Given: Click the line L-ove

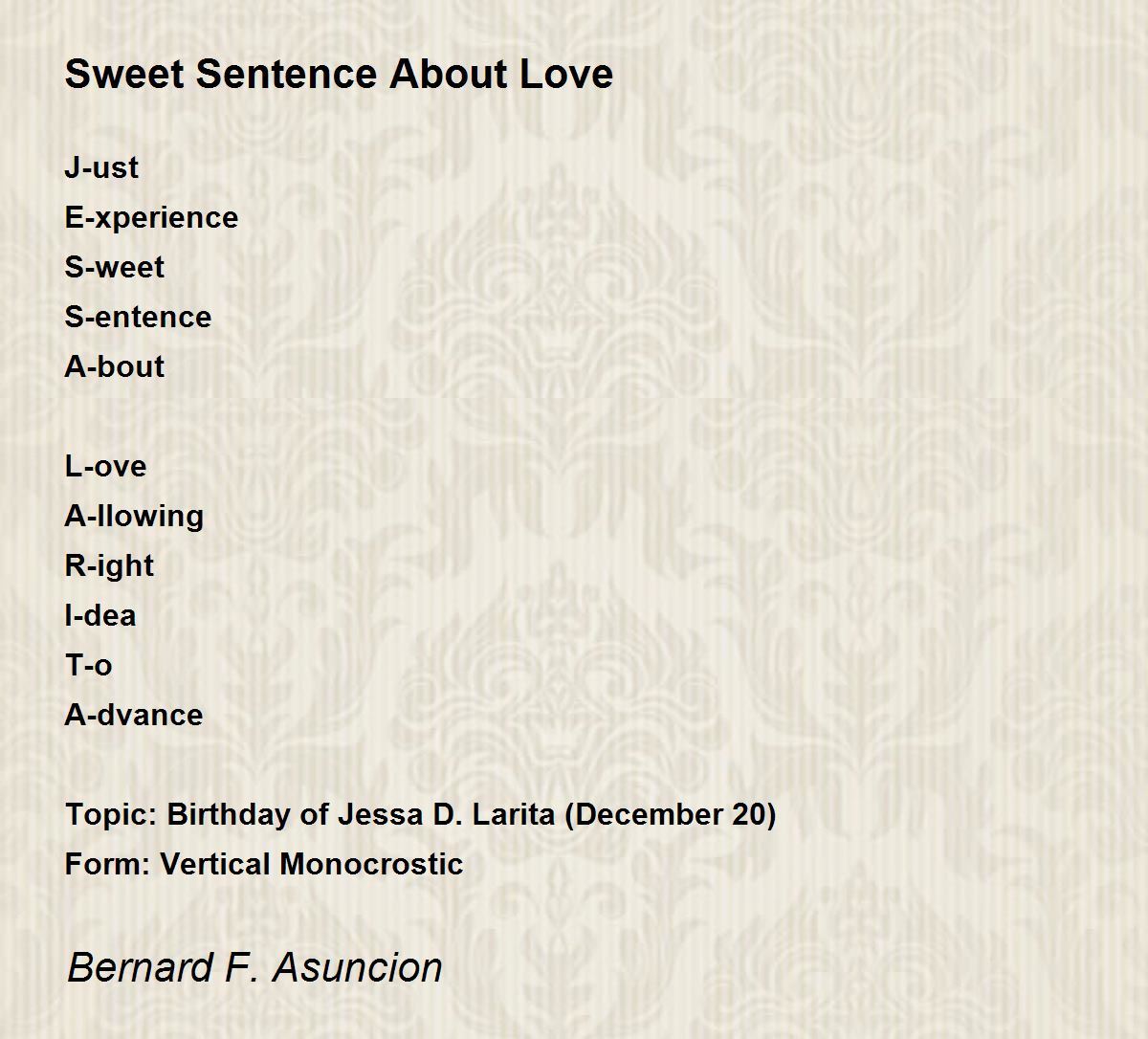Looking at the screenshot, I should pyautogui.click(x=105, y=466).
